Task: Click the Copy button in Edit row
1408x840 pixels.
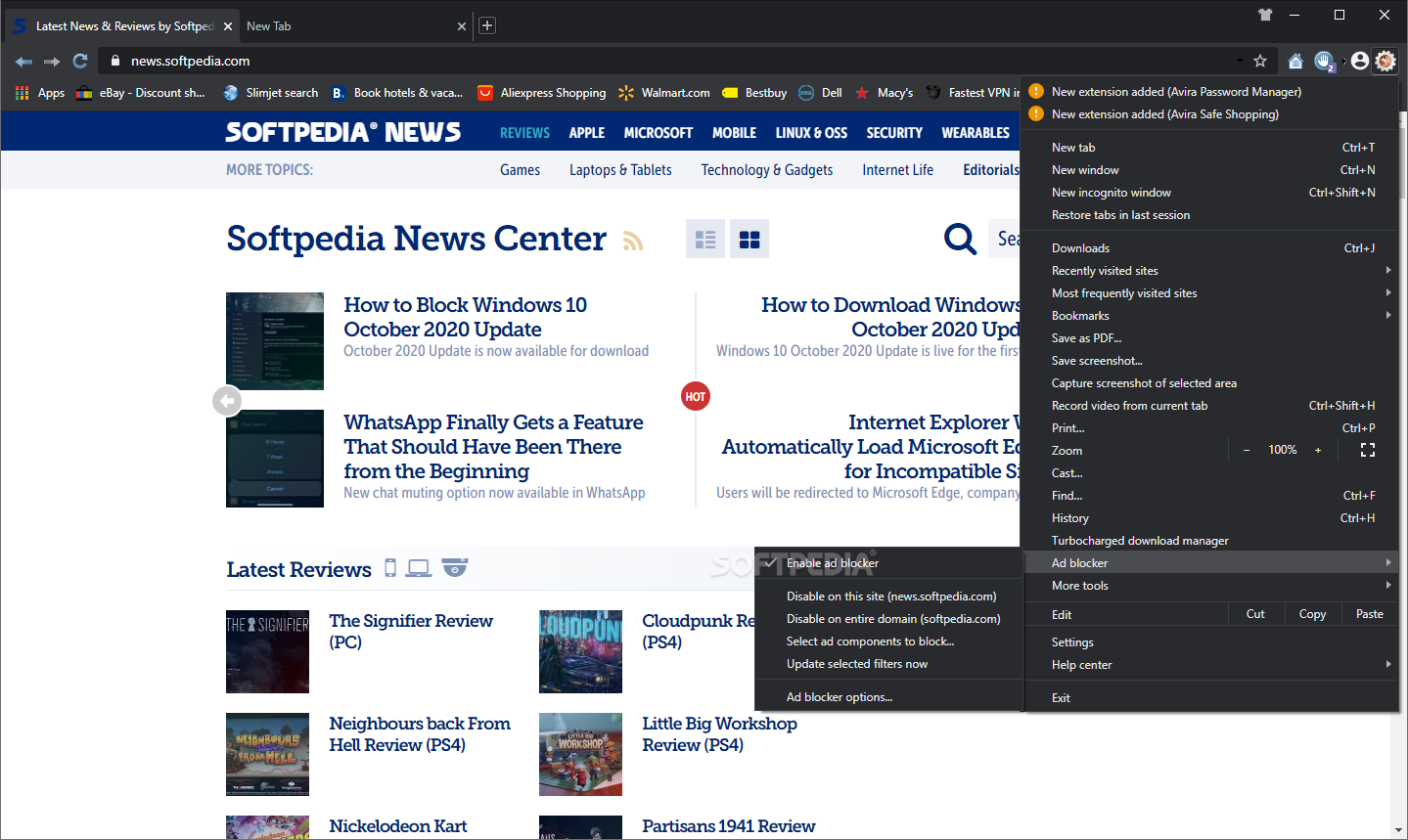Action: pos(1312,614)
